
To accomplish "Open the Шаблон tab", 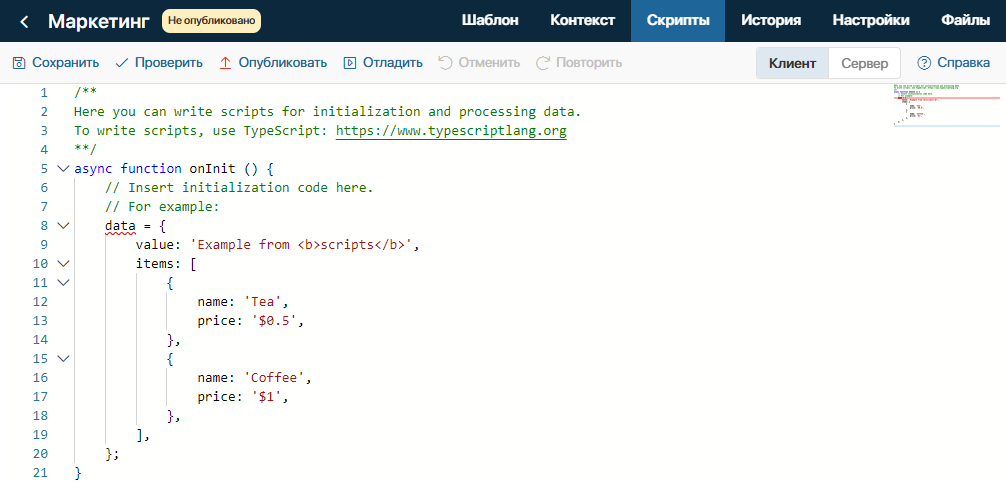I will click(x=490, y=21).
